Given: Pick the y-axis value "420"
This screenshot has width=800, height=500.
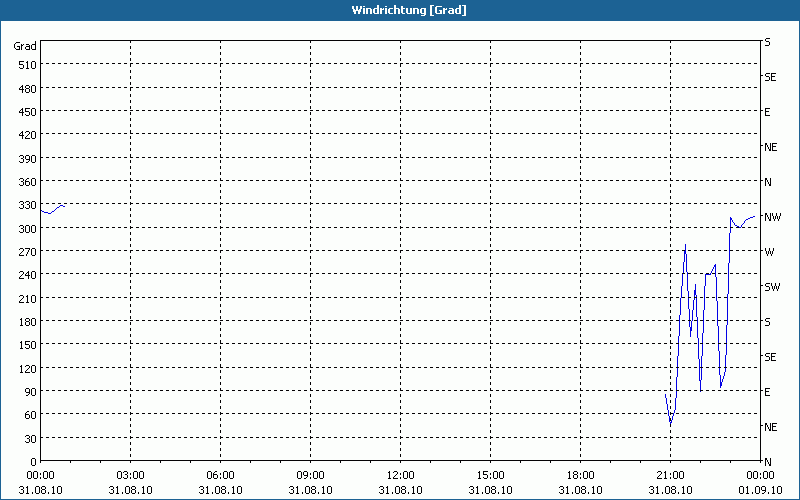Looking at the screenshot, I should (x=28, y=135).
